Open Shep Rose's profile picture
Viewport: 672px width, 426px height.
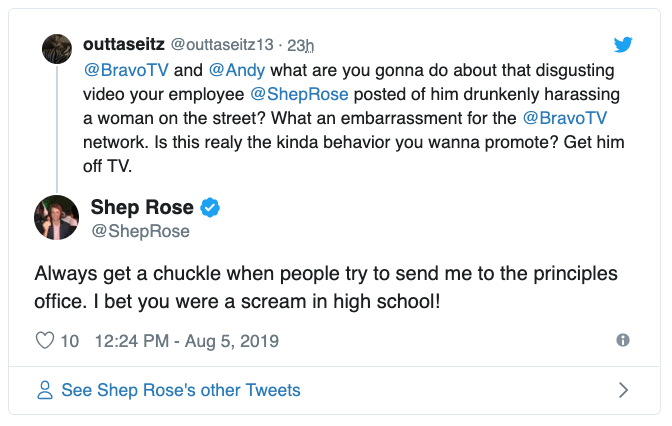(57, 217)
